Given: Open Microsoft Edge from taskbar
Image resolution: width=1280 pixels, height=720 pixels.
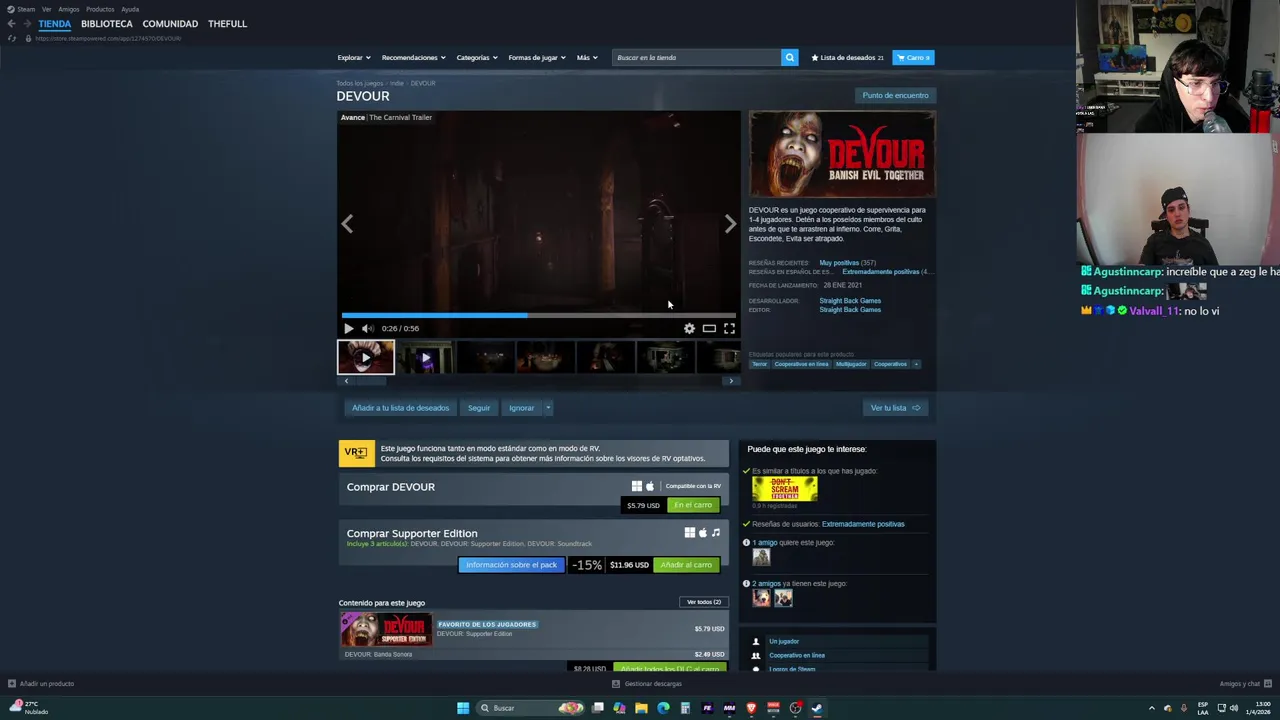Looking at the screenshot, I should [663, 708].
